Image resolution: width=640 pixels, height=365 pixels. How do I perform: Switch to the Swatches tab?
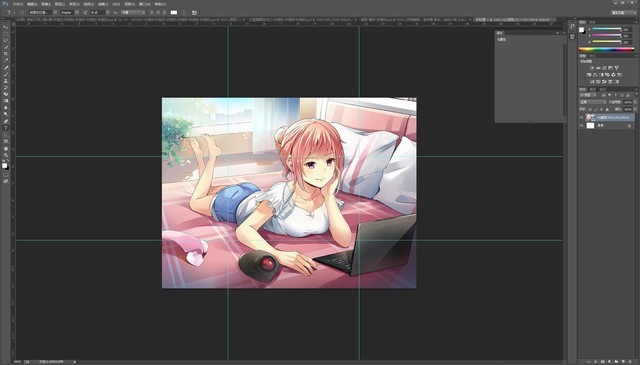point(592,22)
